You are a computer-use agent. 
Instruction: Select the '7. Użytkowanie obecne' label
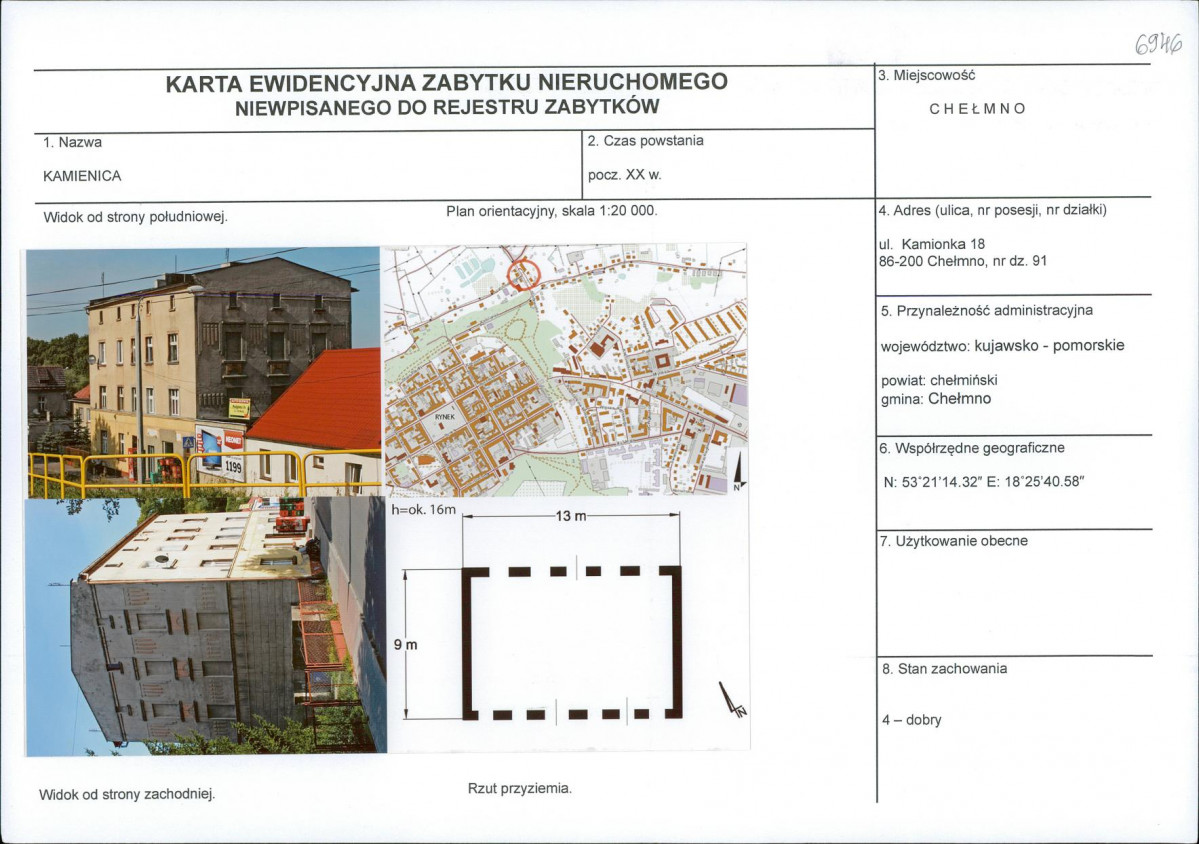click(954, 541)
